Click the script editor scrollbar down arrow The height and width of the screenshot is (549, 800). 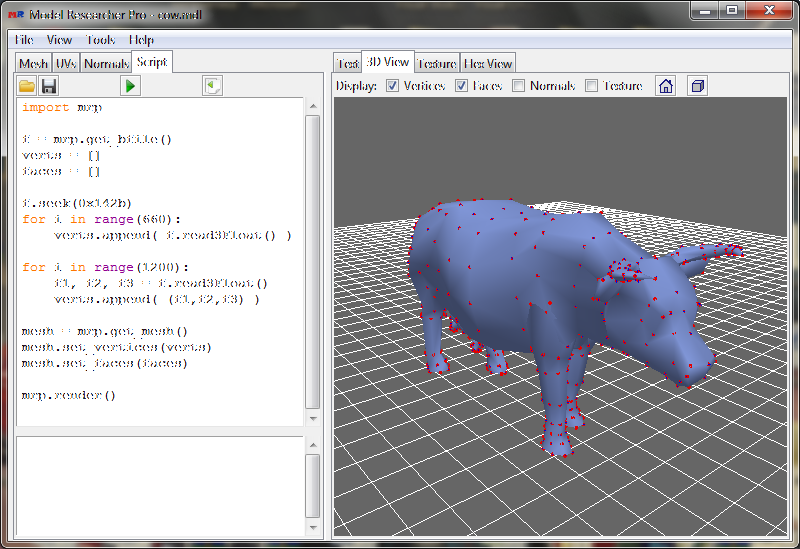tap(312, 419)
